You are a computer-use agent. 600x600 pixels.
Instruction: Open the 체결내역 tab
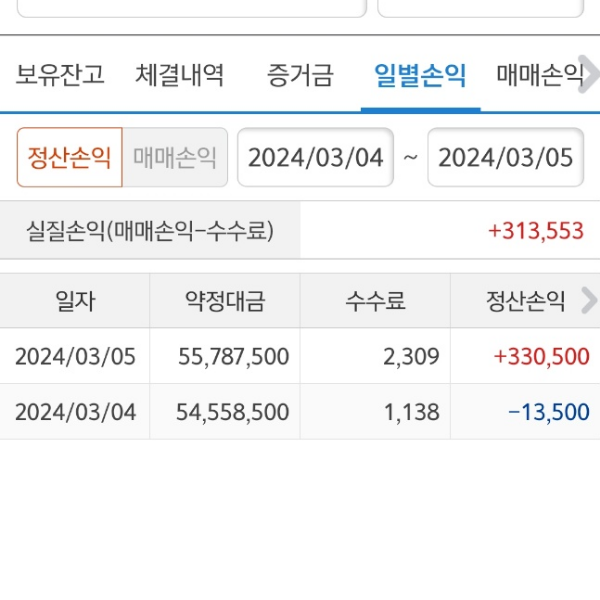point(180,75)
